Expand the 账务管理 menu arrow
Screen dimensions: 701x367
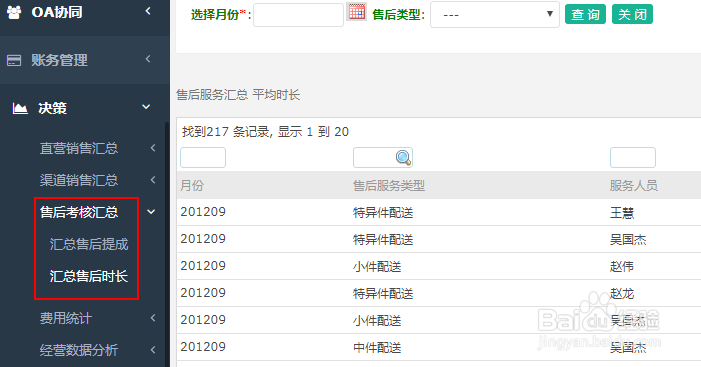pos(148,59)
